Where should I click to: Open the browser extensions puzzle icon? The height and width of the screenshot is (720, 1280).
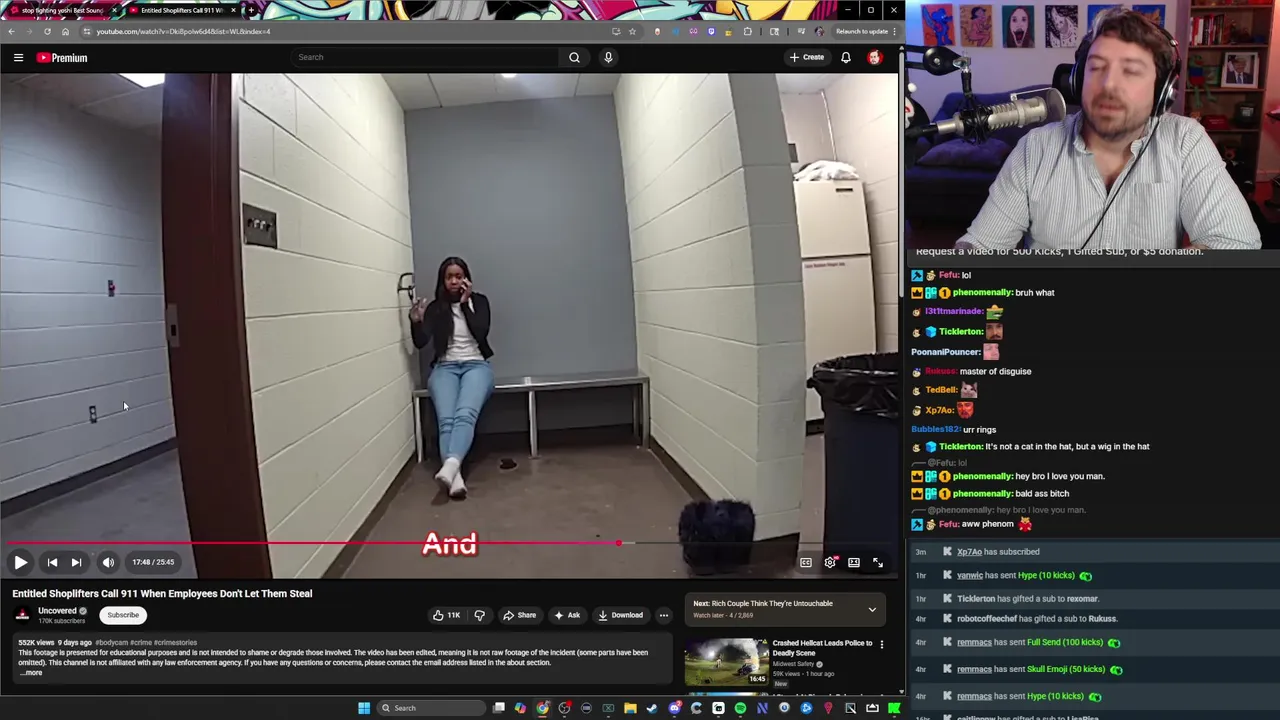747,31
